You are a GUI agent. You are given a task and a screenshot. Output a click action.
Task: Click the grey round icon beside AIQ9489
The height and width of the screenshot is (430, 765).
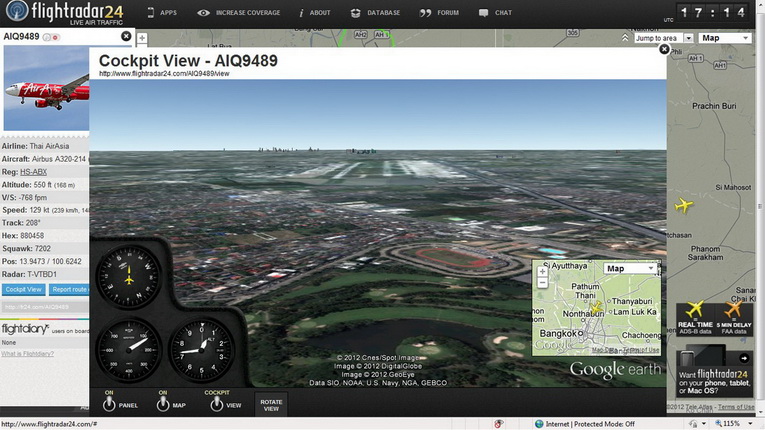pyautogui.click(x=47, y=37)
